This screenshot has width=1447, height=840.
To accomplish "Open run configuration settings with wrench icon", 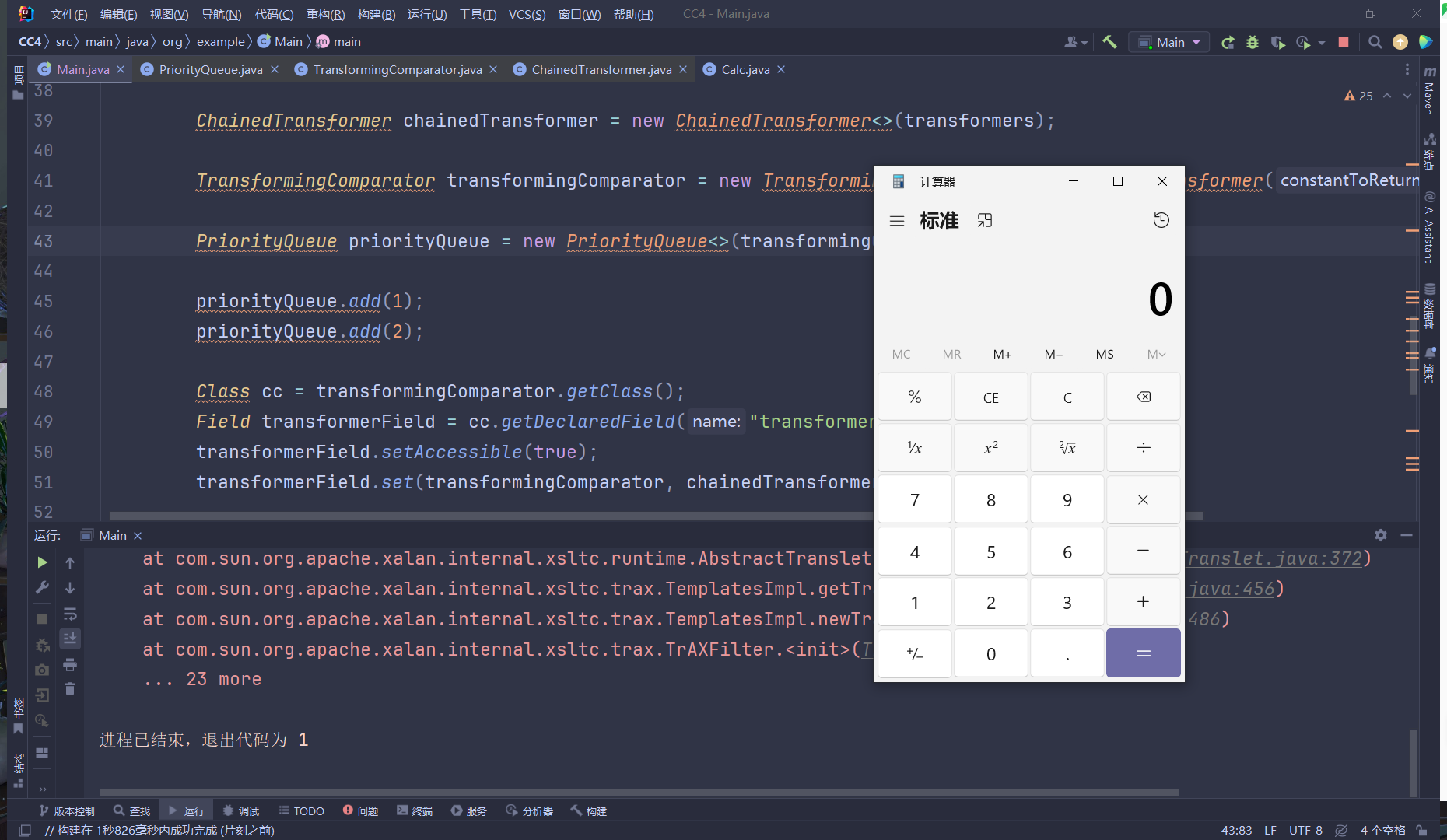I will pos(42,586).
